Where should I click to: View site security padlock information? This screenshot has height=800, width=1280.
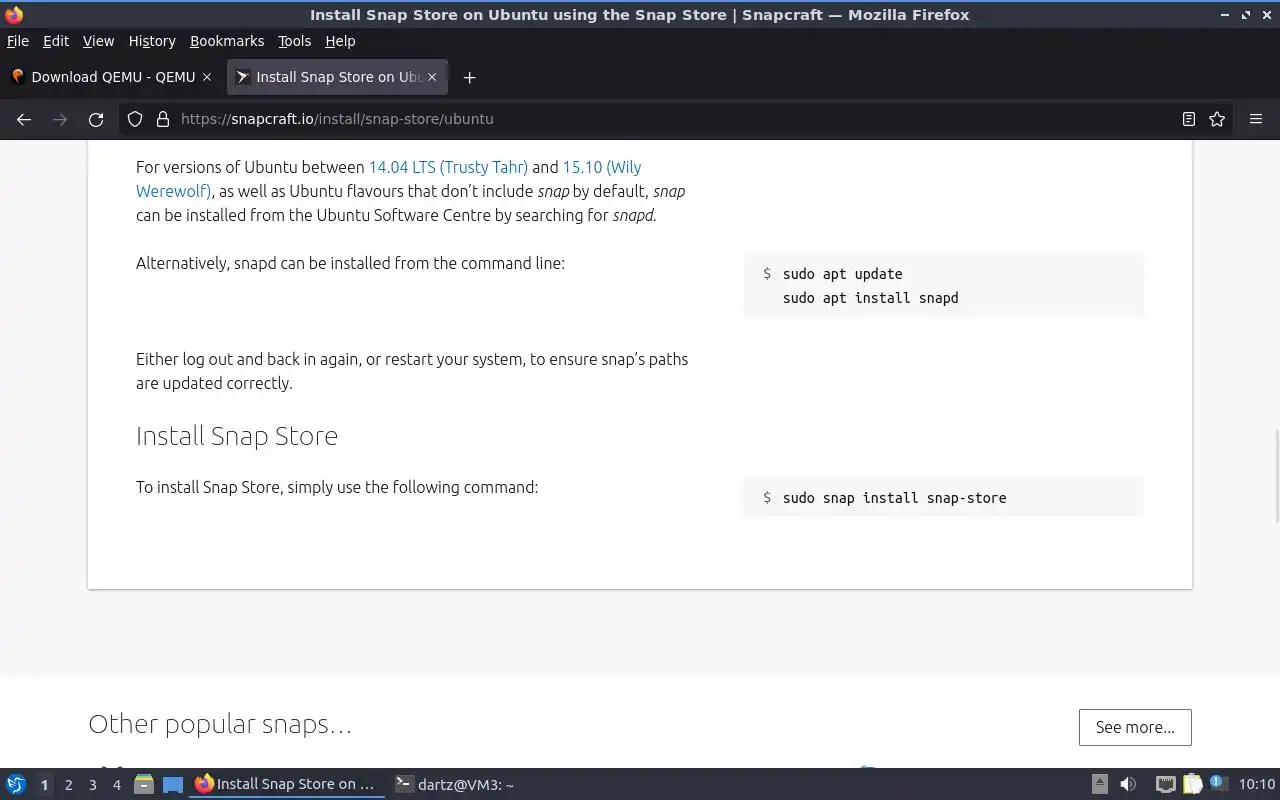(163, 119)
